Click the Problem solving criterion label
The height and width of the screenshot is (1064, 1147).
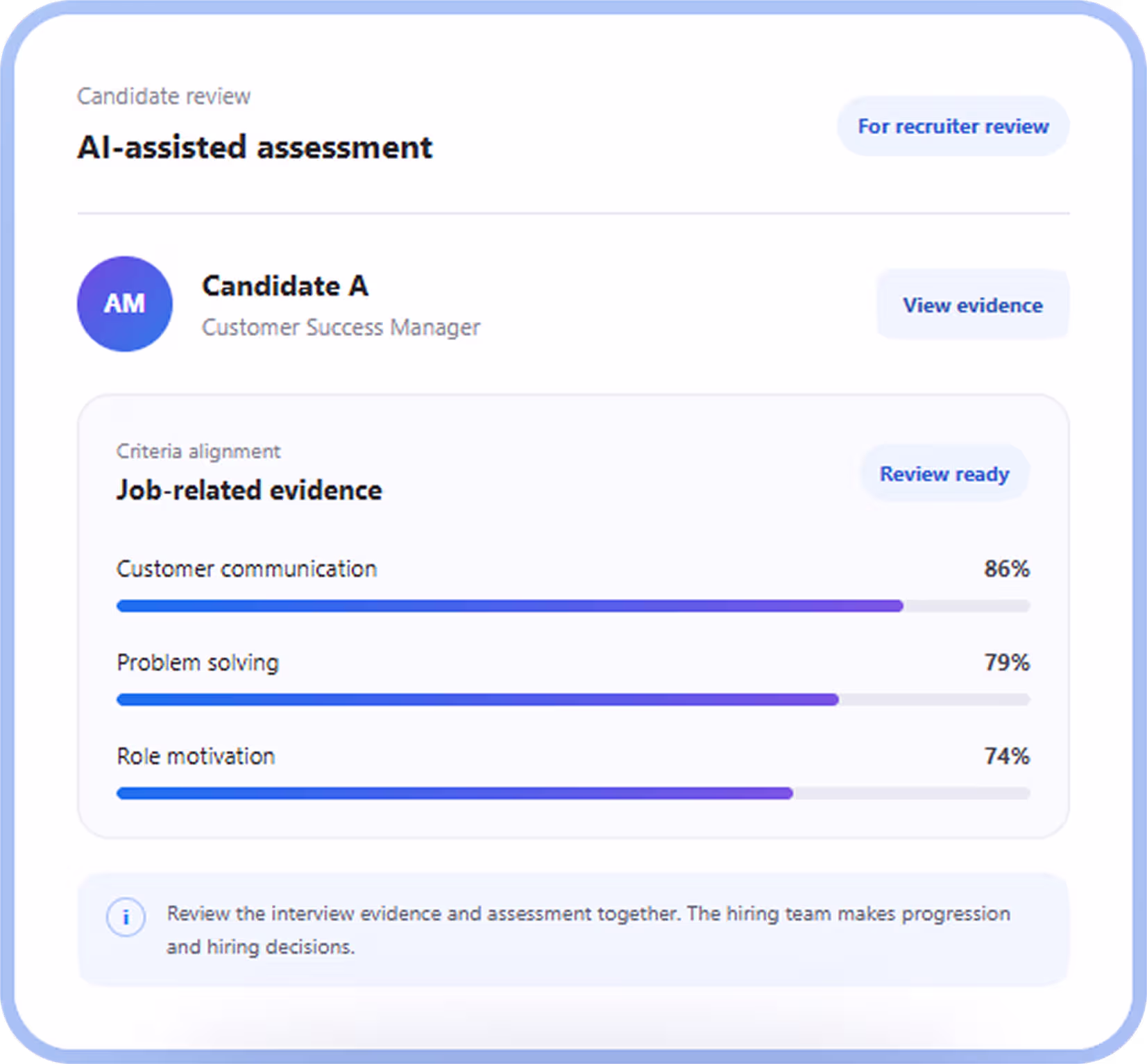[198, 663]
